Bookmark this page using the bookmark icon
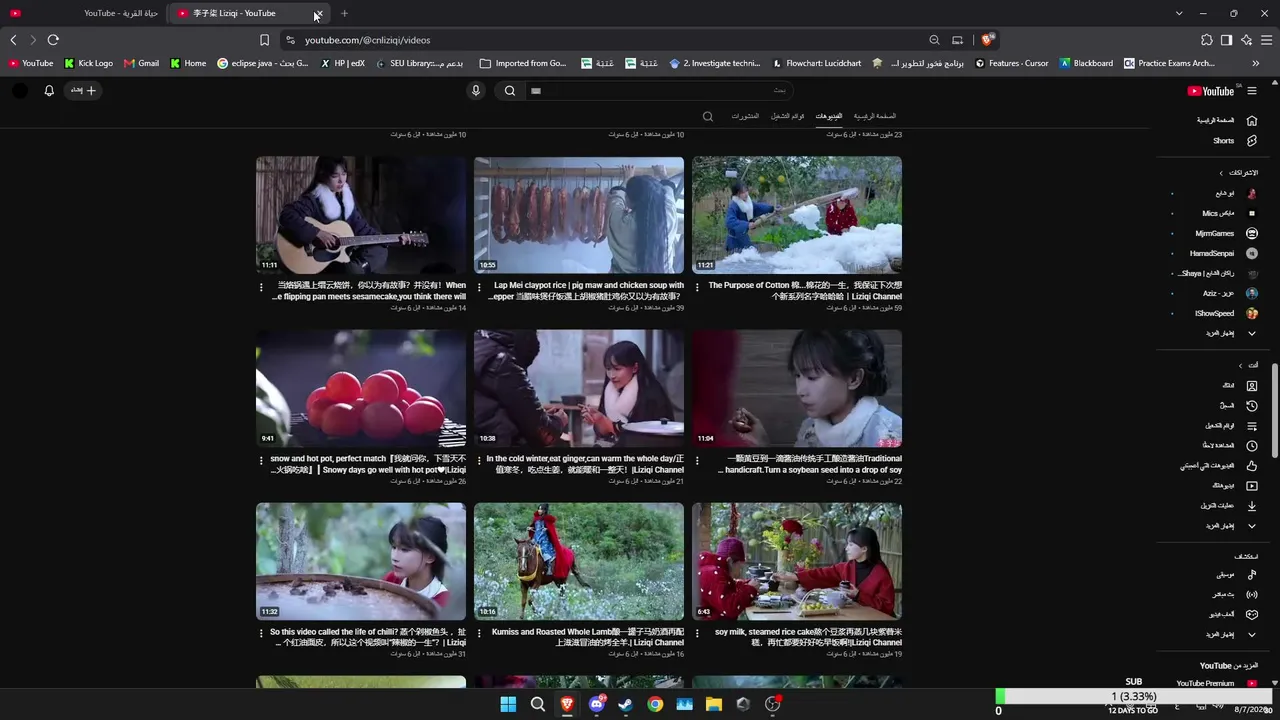1280x720 pixels. tap(264, 40)
